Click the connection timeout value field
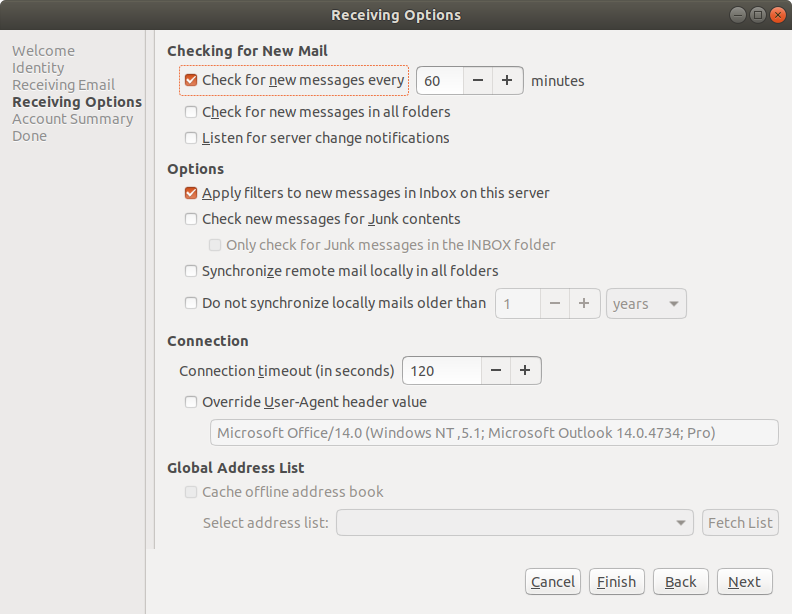The image size is (792, 614). tap(441, 371)
